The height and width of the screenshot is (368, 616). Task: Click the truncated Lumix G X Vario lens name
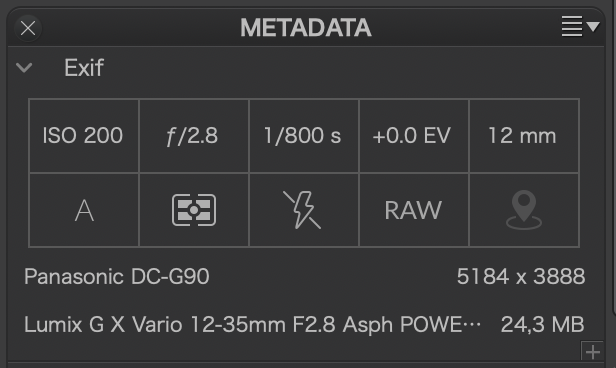pyautogui.click(x=252, y=325)
